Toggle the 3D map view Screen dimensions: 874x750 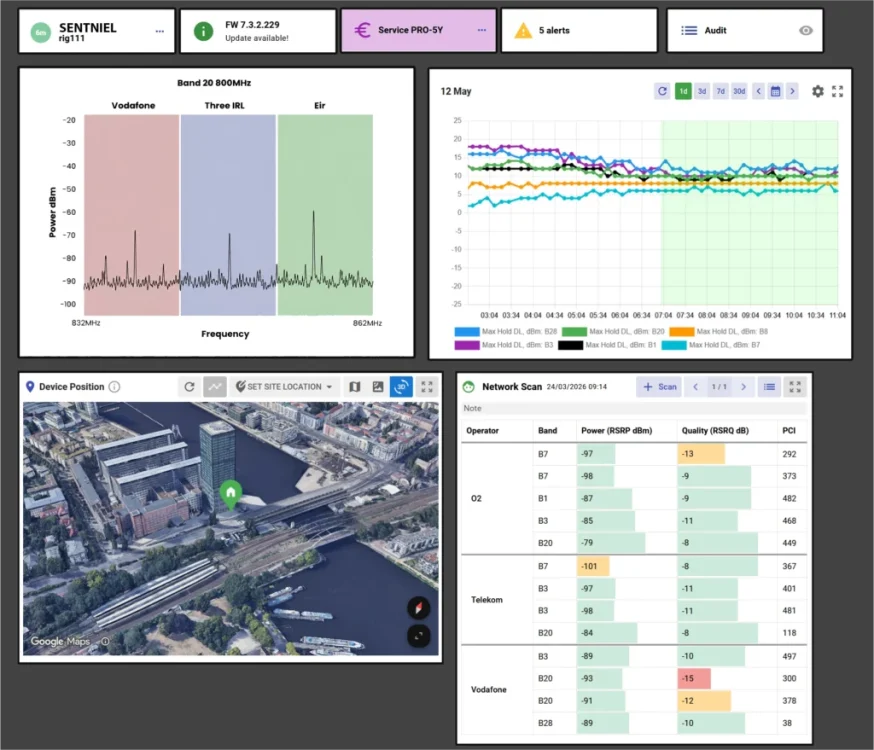tap(401, 387)
